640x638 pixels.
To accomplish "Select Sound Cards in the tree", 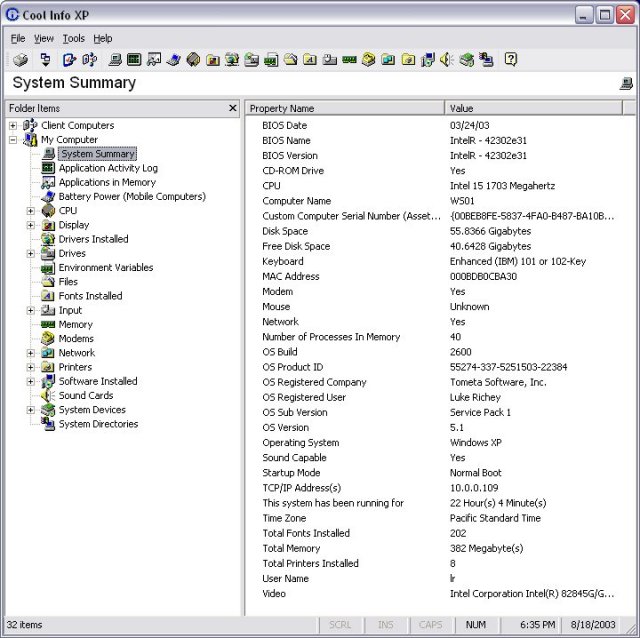I will (x=86, y=396).
